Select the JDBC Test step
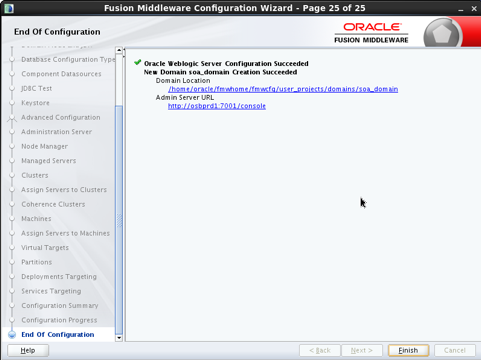Viewport: 481px width, 360px height. [x=37, y=88]
